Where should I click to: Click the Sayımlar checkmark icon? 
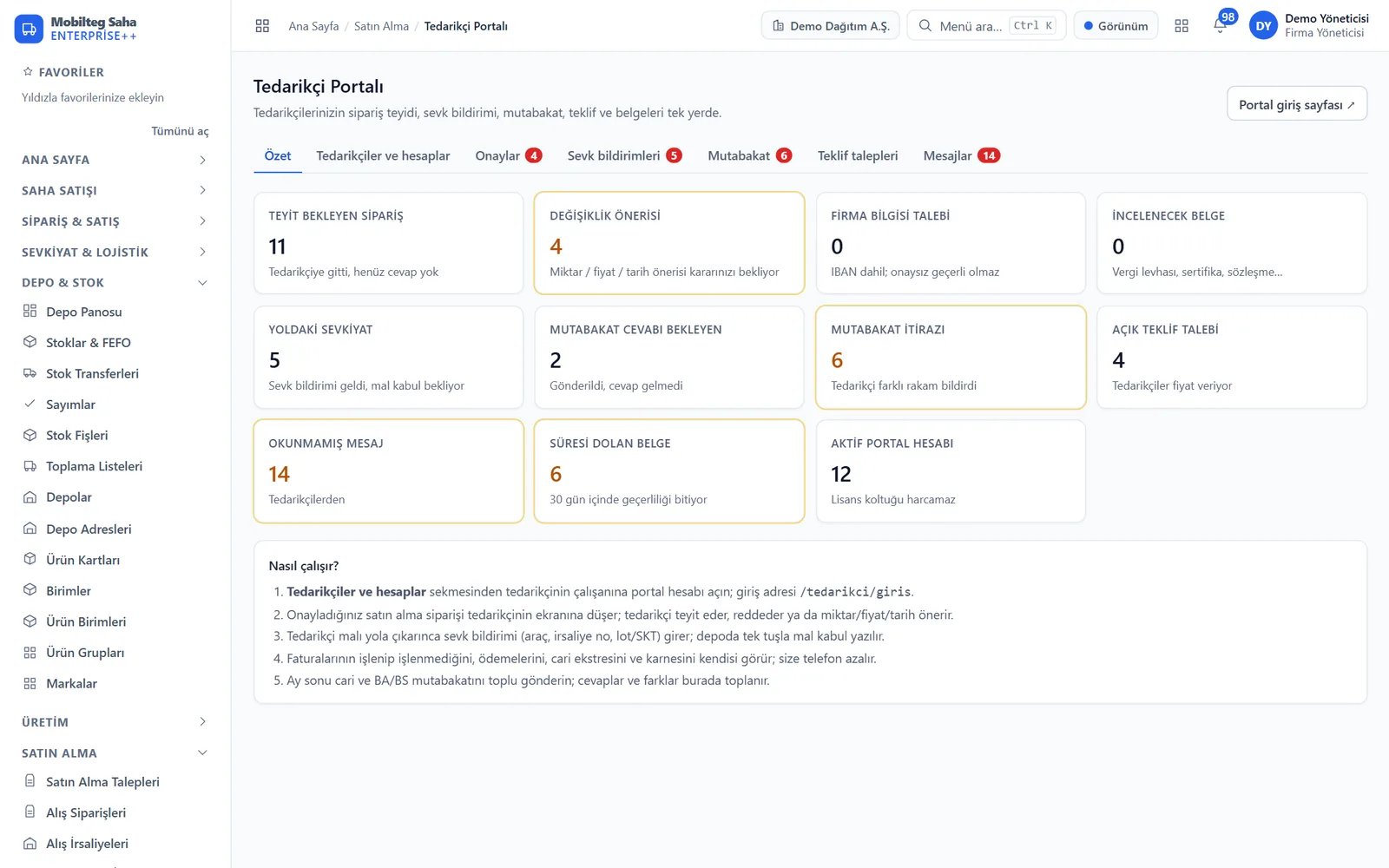30,404
